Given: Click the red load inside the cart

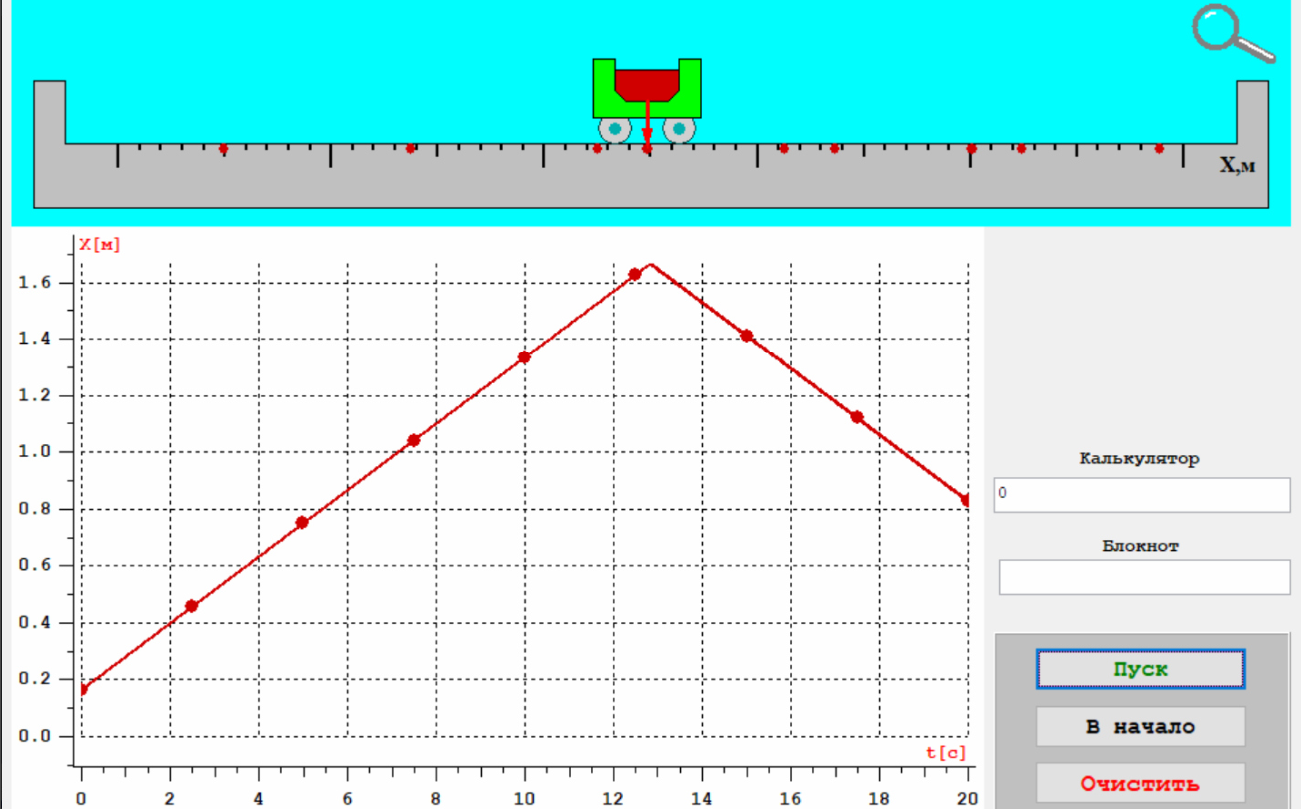Looking at the screenshot, I should point(647,85).
